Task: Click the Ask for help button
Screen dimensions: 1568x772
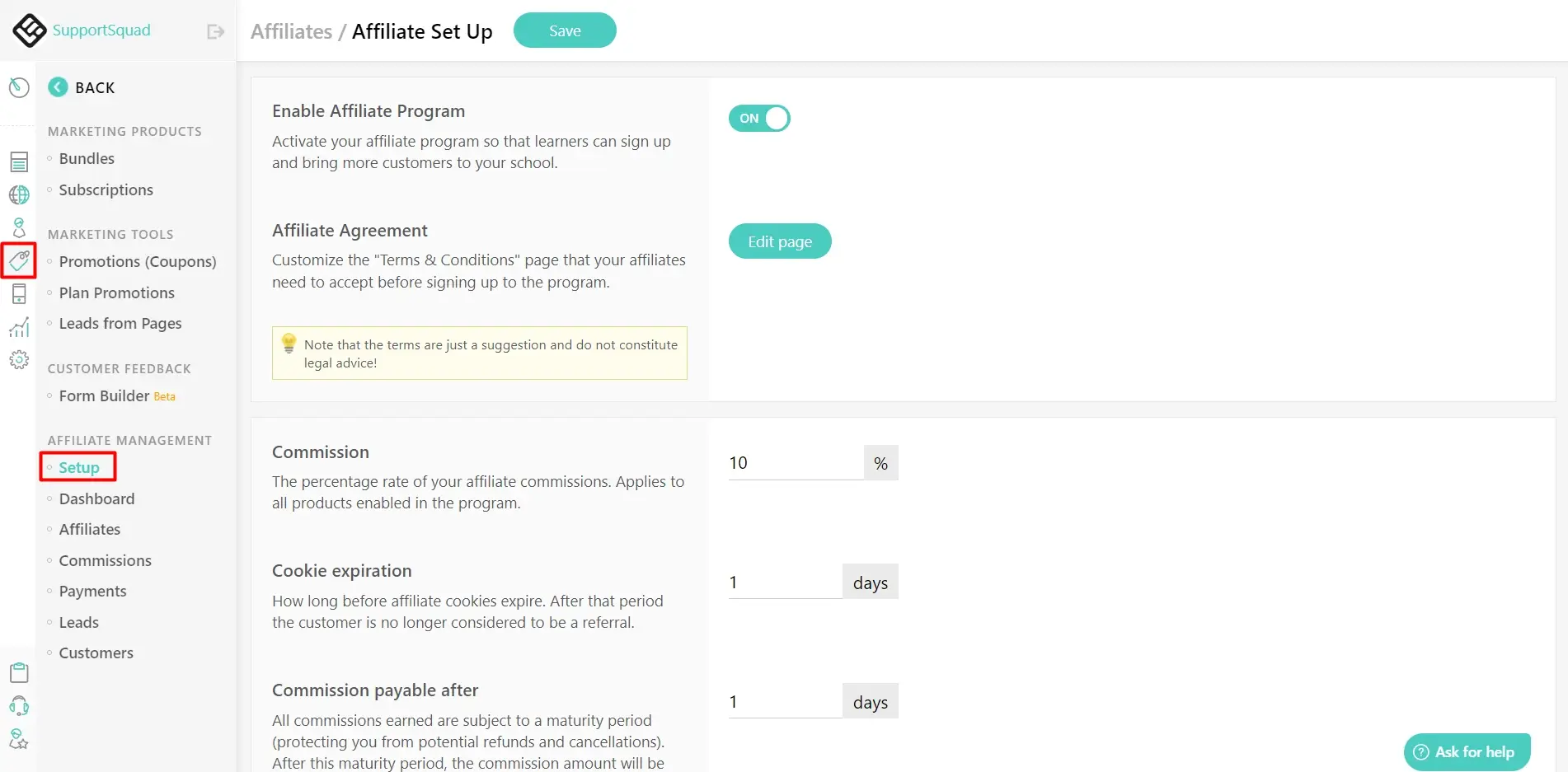Action: (x=1467, y=751)
